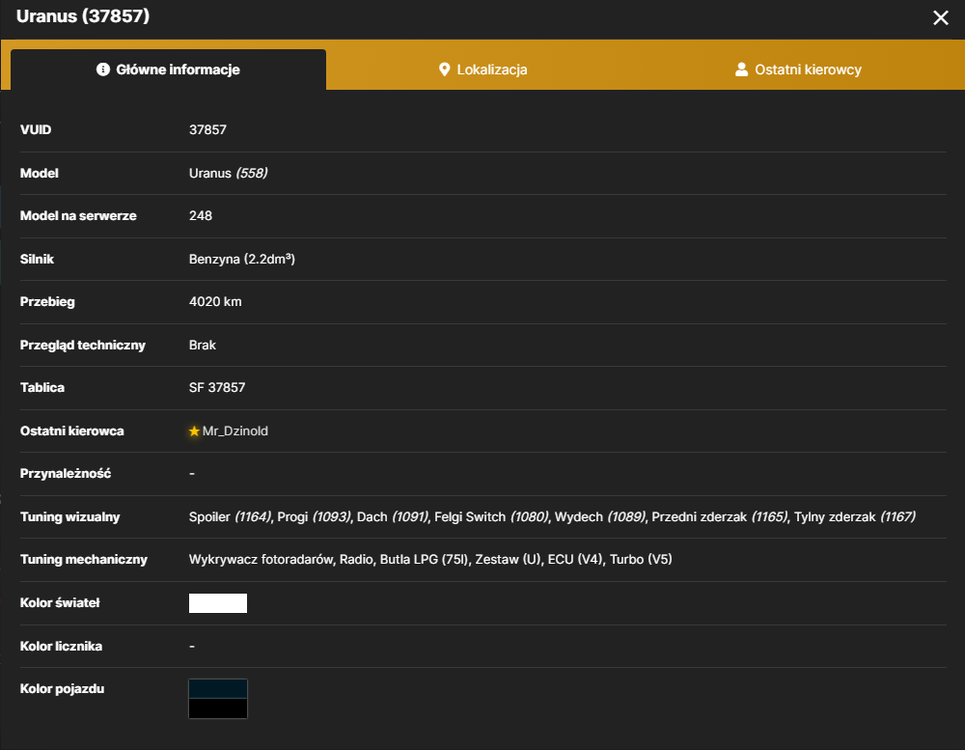Click Wykrywacz fotoradarów in Tuning mechaniczny

coord(261,559)
